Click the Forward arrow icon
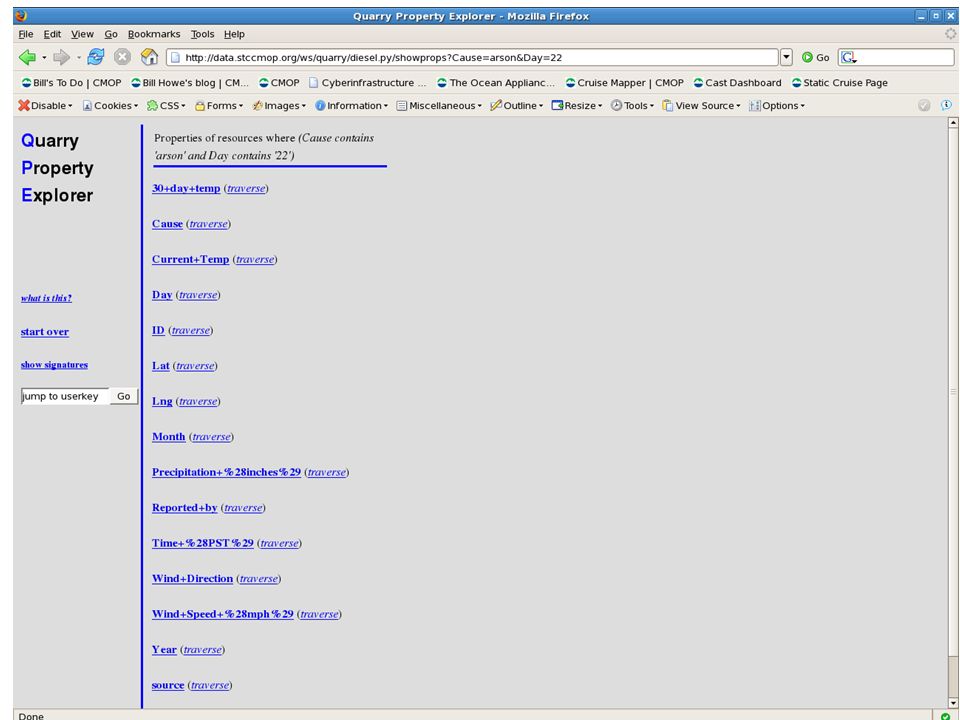This screenshot has width=960, height=720. tap(61, 58)
